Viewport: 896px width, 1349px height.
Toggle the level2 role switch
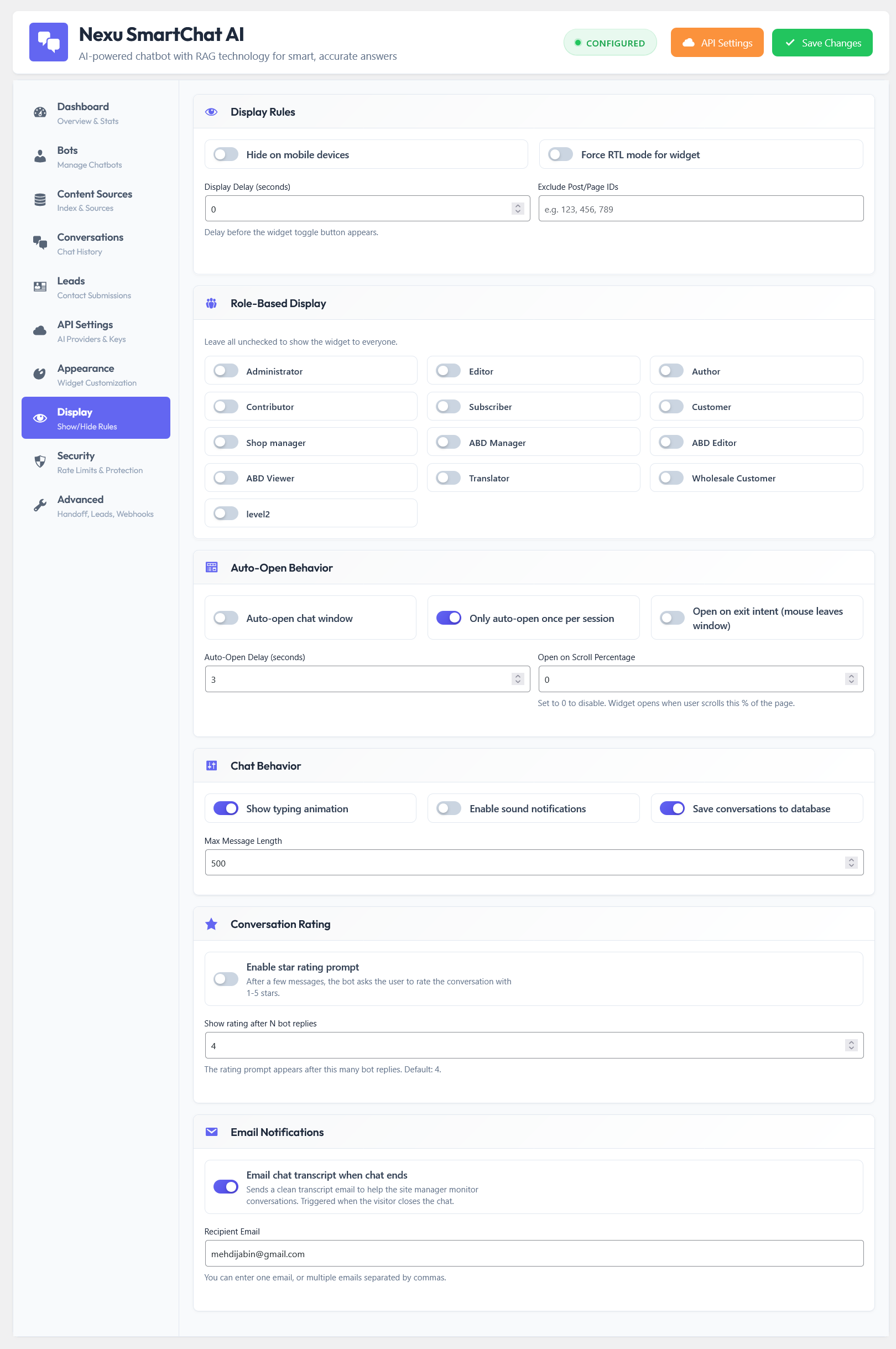226,513
